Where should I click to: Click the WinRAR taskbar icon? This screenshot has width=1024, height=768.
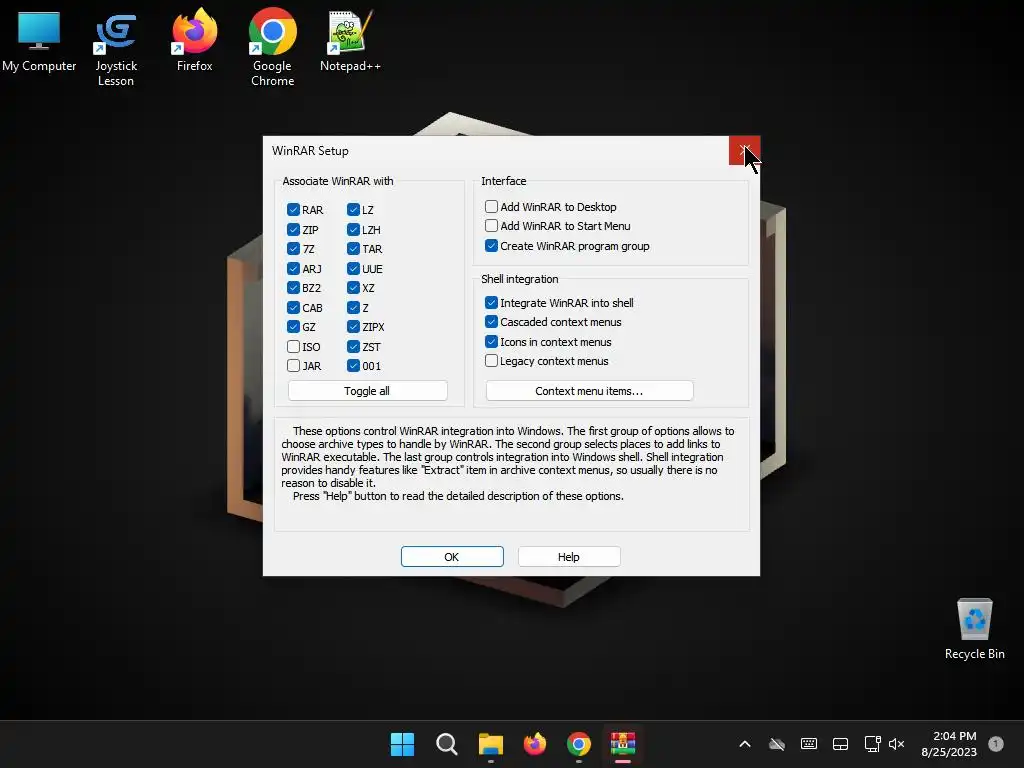[x=623, y=744]
